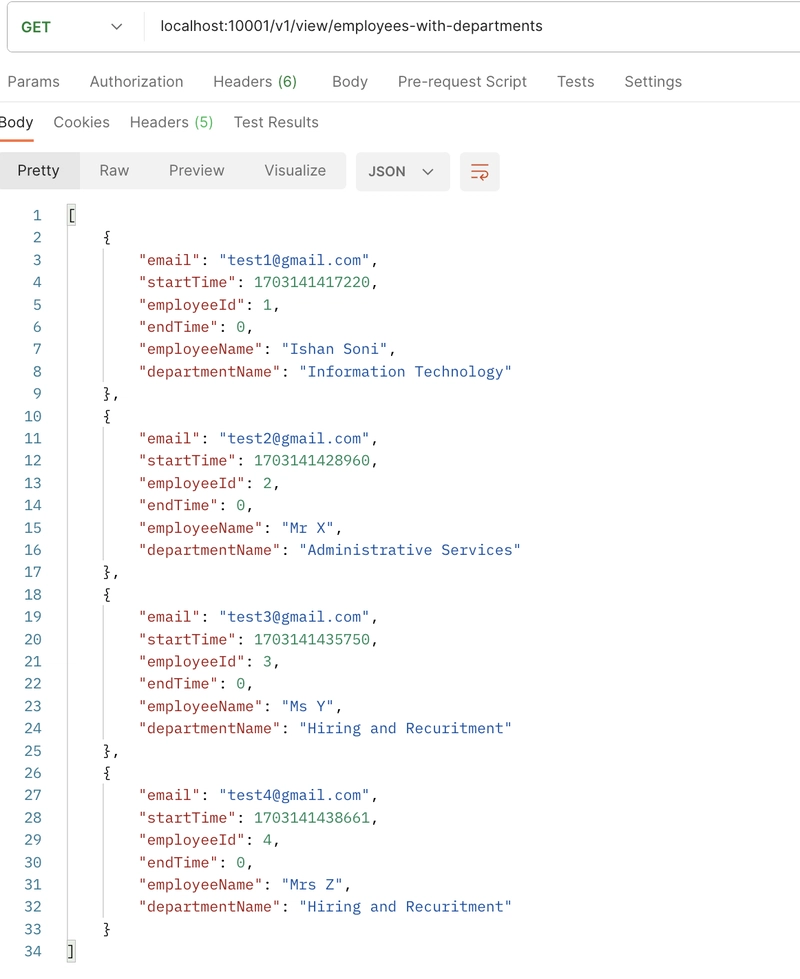Click the "Administrative Services" department value
The image size is (800, 979).
point(410,550)
